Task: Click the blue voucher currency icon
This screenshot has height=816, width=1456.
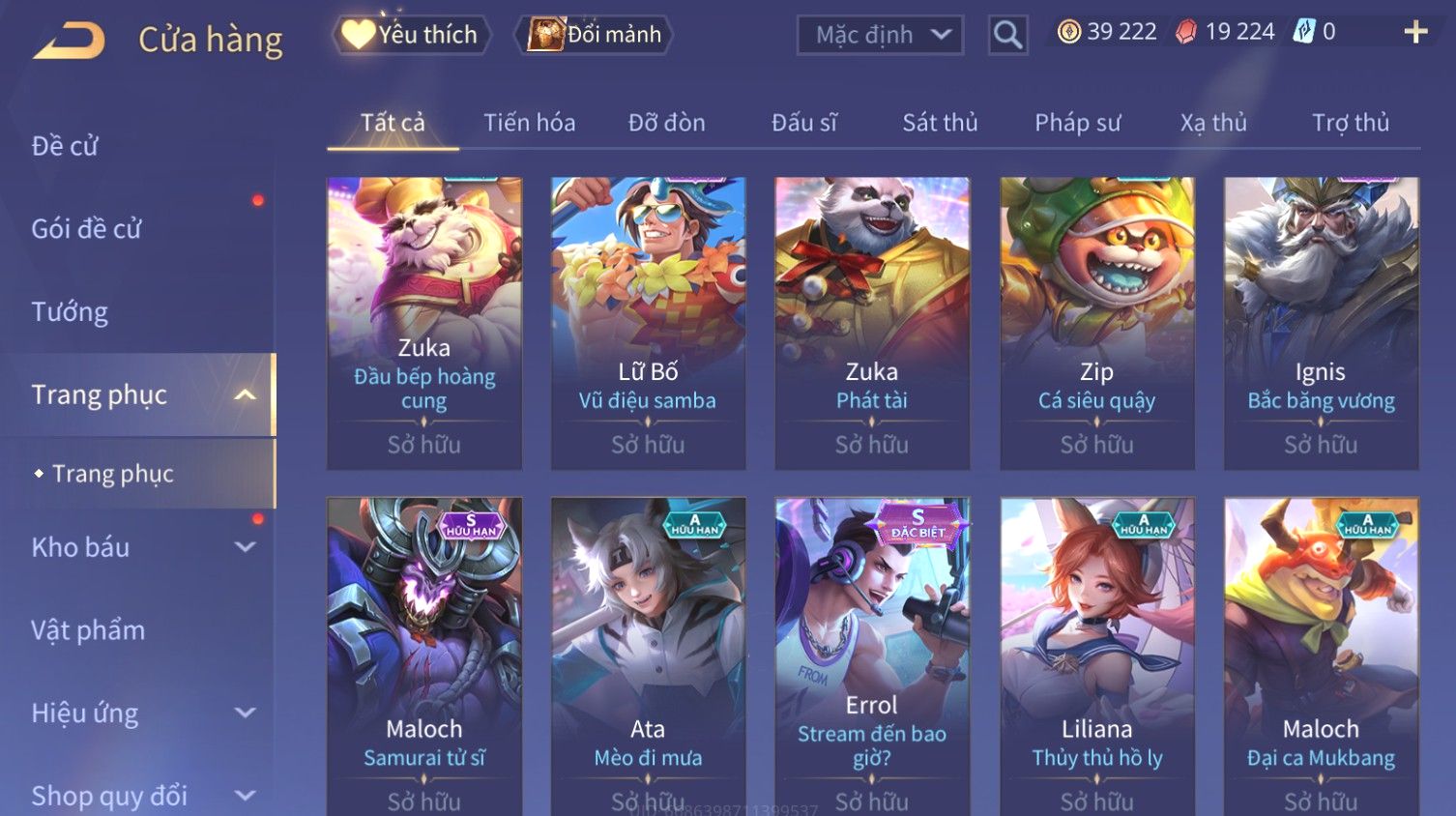Action: coord(1304,32)
